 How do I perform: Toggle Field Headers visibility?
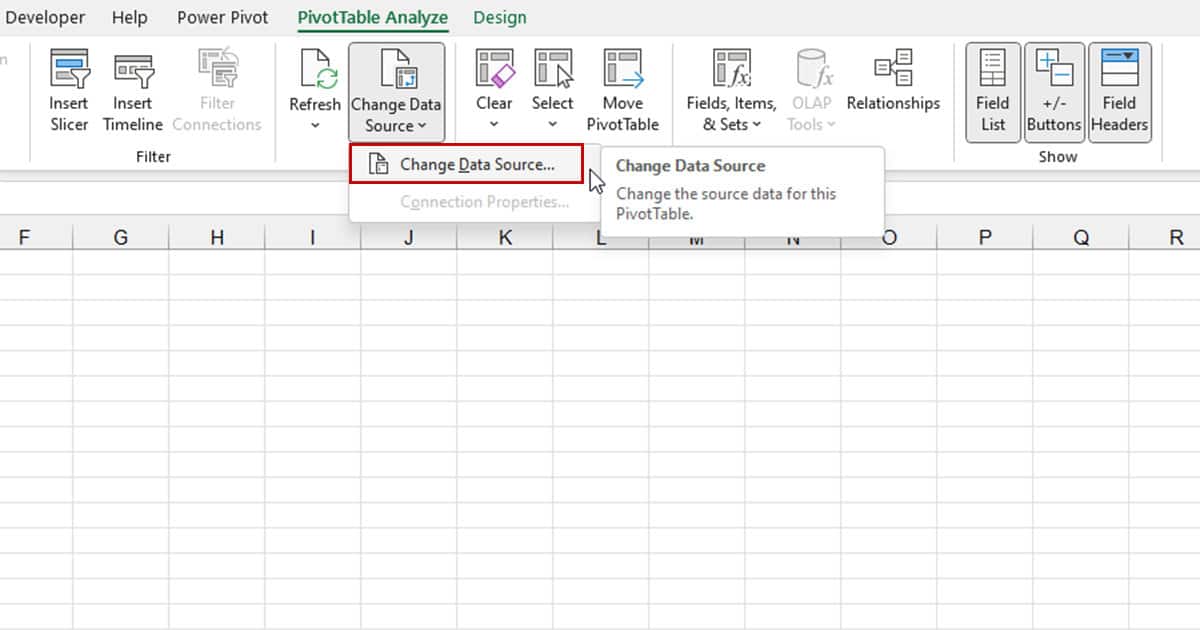tap(1119, 90)
